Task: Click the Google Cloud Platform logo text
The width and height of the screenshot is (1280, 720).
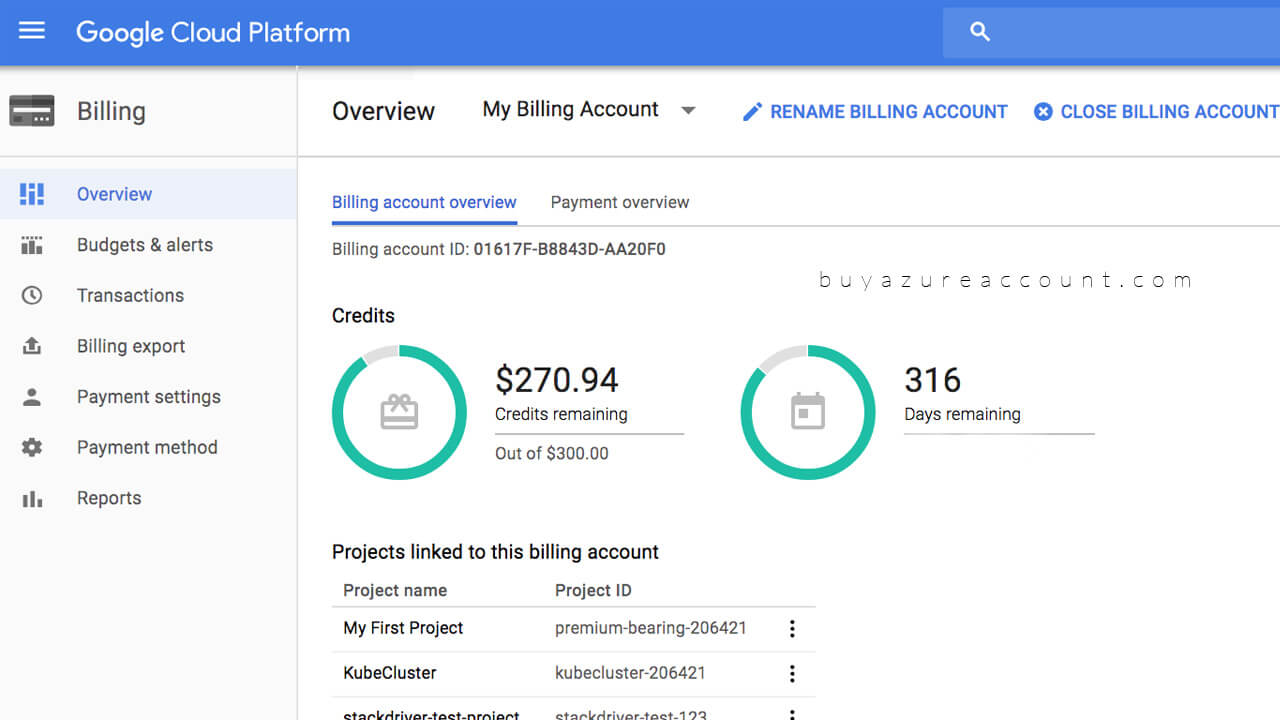Action: point(213,32)
